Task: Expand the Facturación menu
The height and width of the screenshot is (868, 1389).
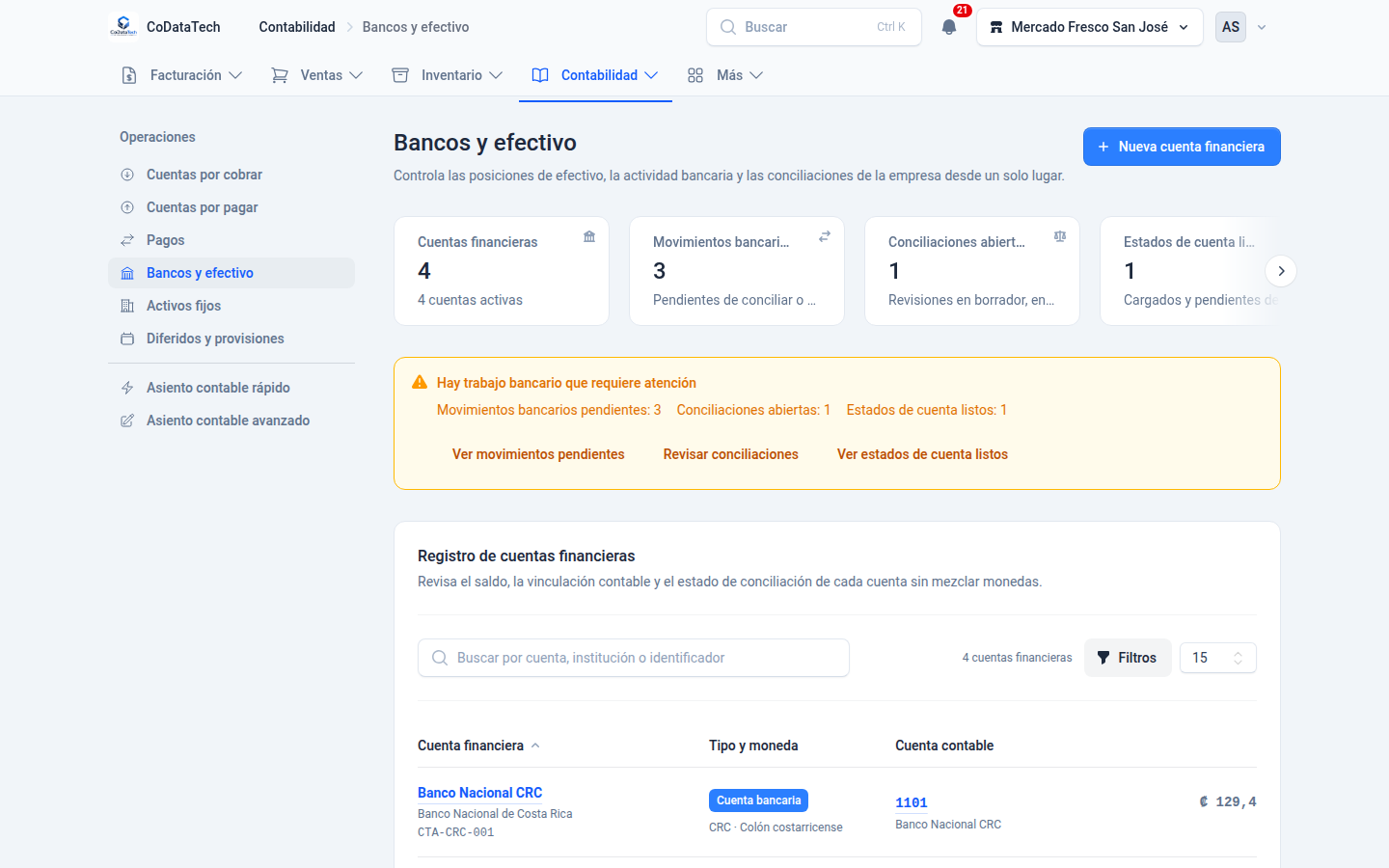Action: pos(181,75)
